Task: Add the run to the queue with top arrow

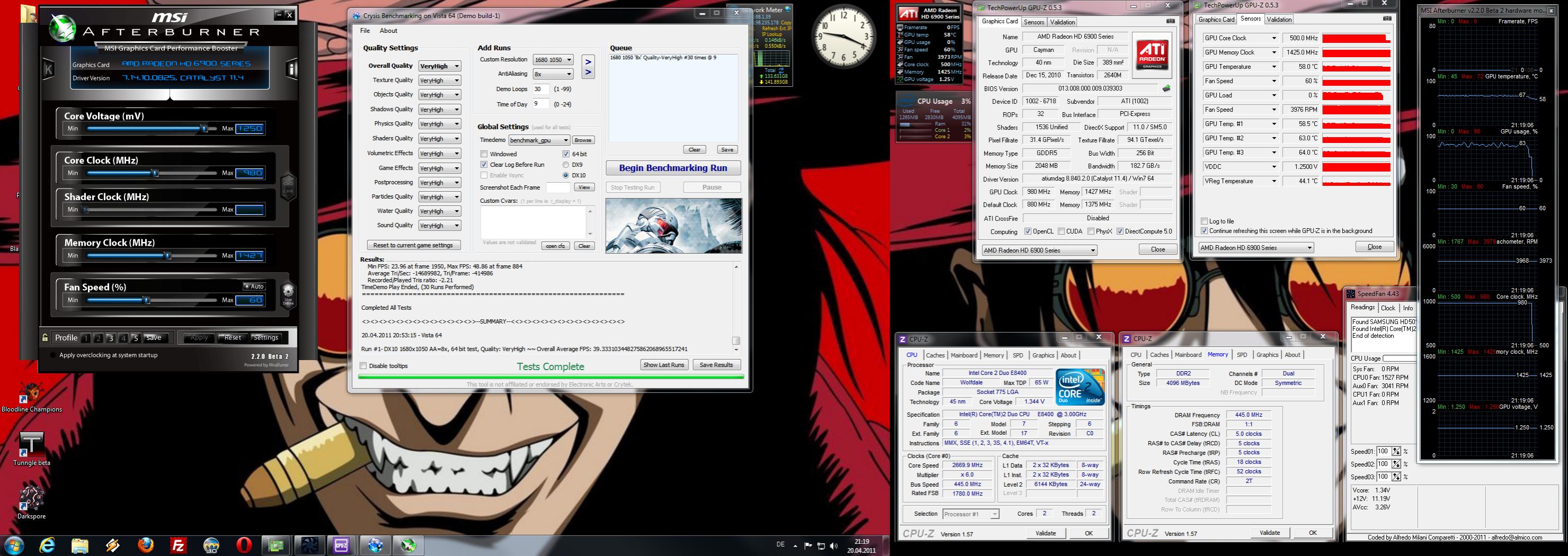Action: (588, 61)
